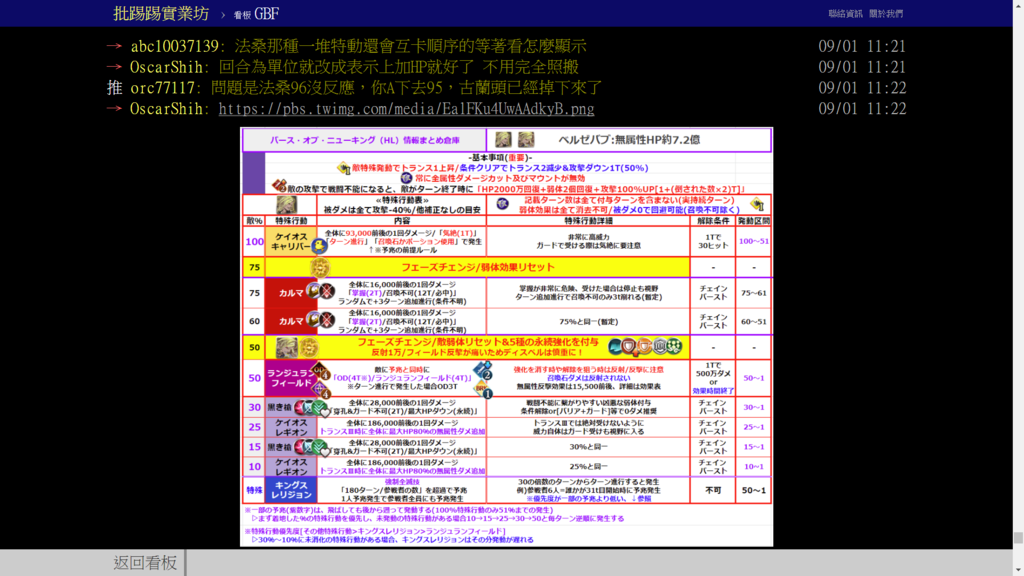This screenshot has height=576, width=1024.
Task: Select comment text starting 回合為單位就改成
Action: [398, 67]
